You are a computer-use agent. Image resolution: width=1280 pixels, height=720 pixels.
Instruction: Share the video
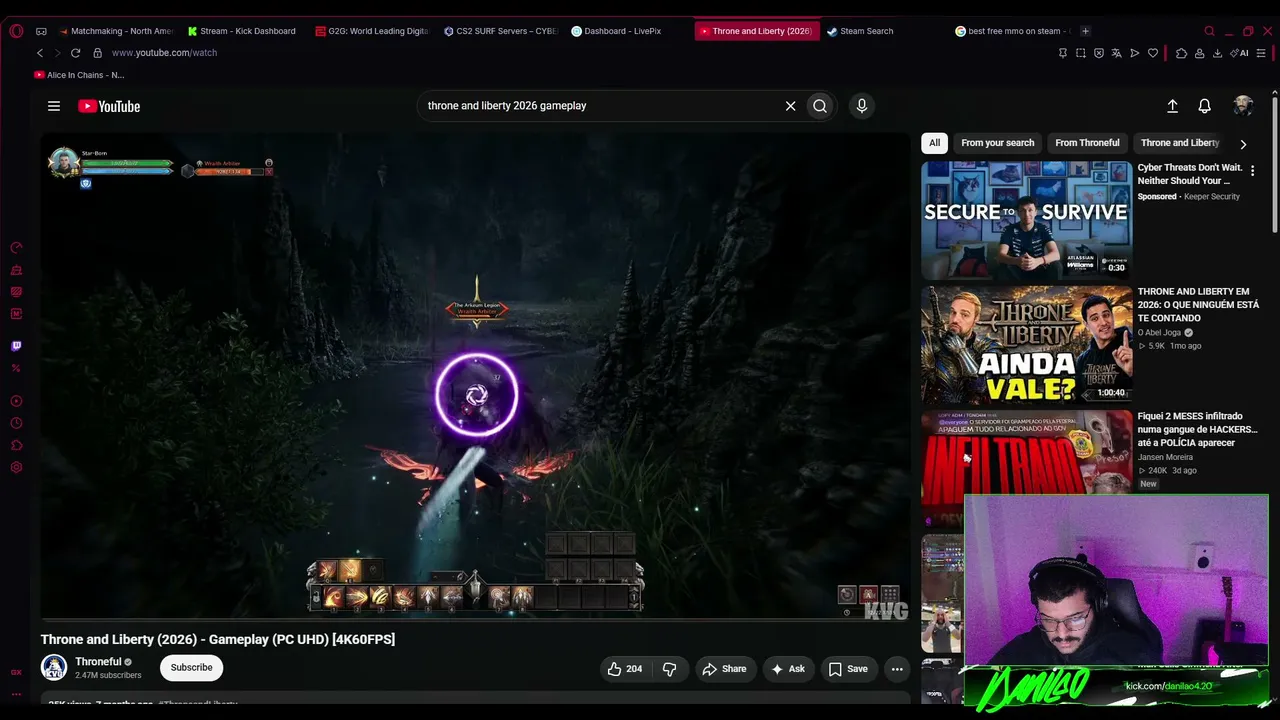tap(724, 669)
